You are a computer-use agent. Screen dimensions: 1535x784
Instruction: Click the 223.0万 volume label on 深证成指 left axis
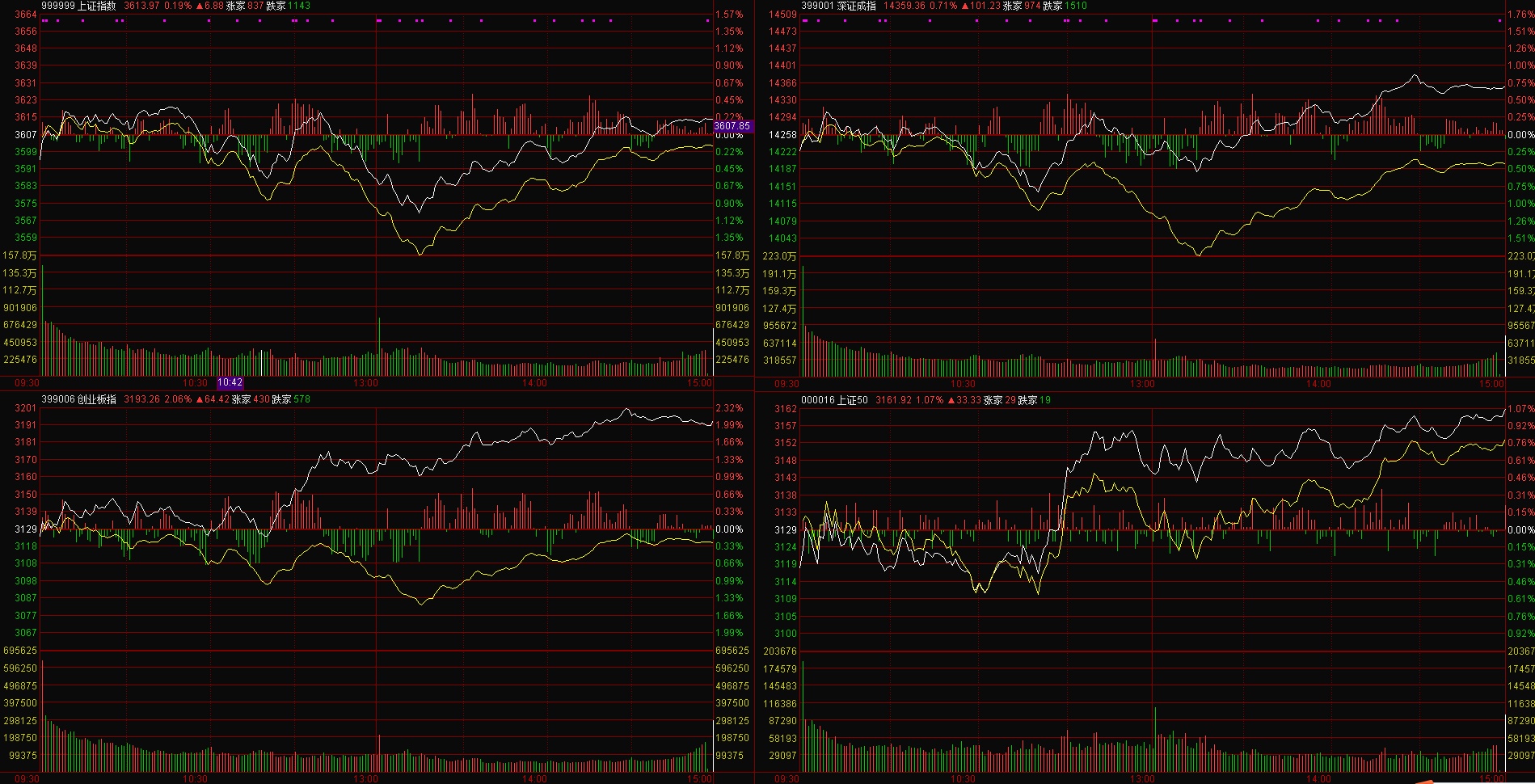pos(780,256)
